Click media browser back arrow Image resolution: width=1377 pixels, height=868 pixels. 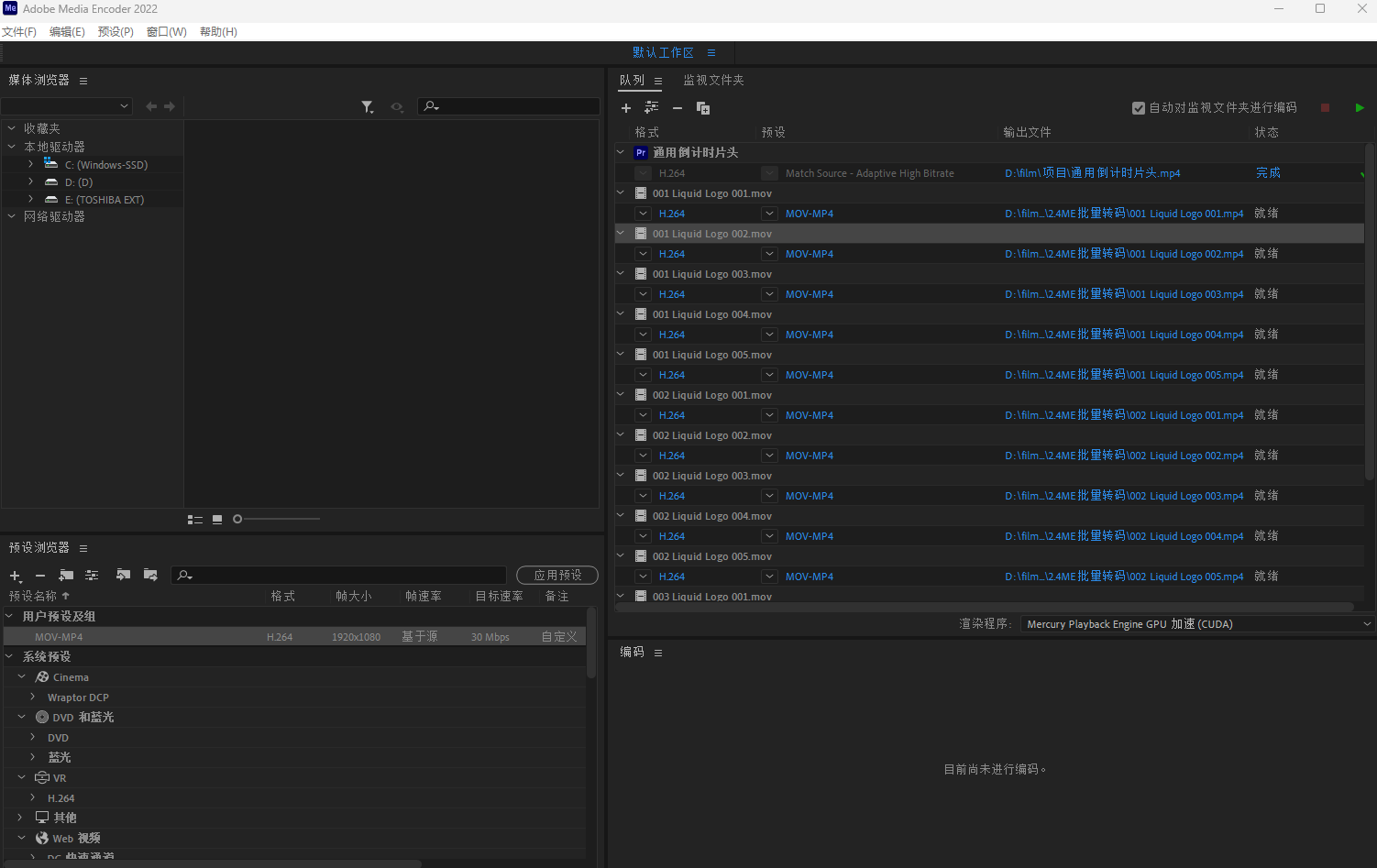151,106
